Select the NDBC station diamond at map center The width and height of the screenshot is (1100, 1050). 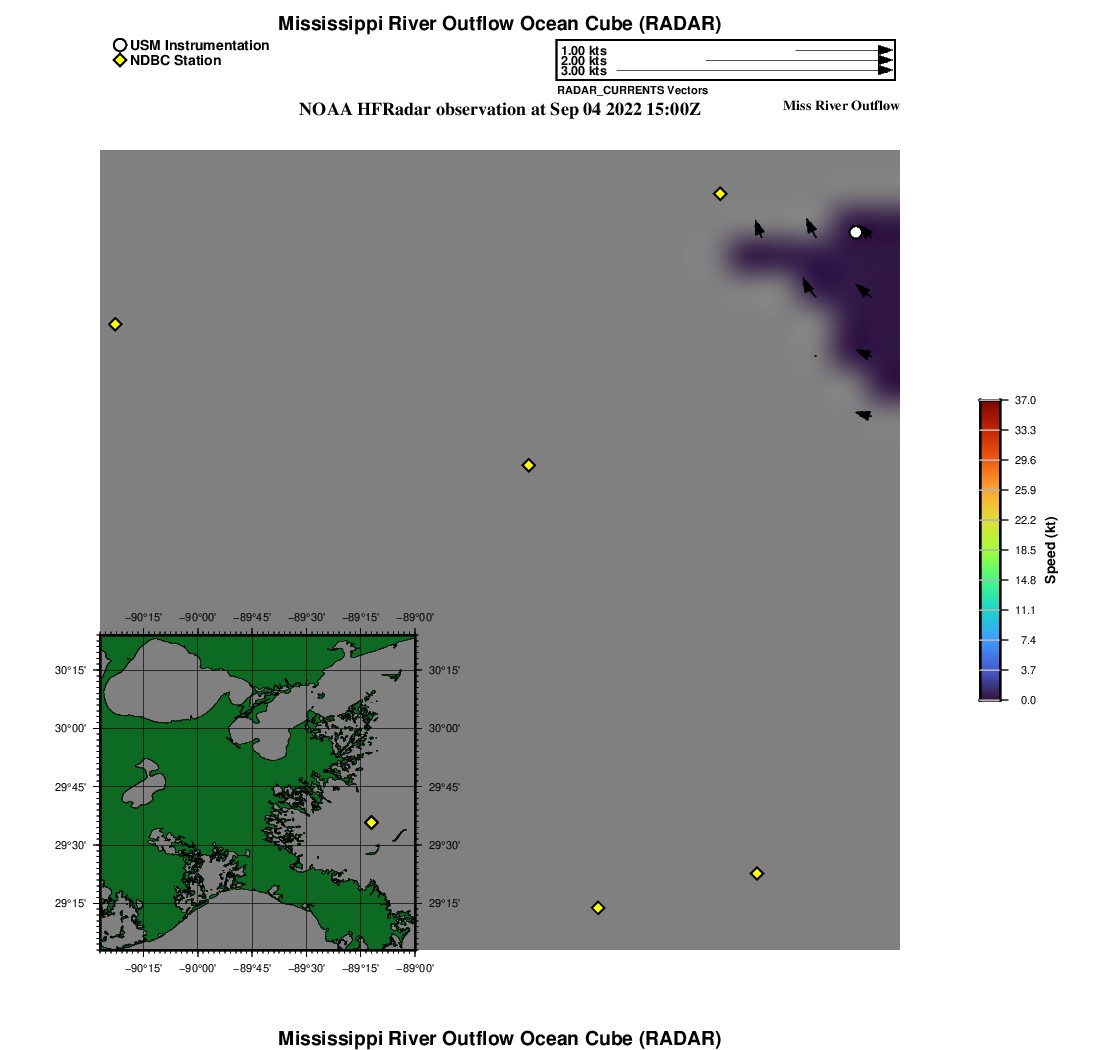(529, 465)
